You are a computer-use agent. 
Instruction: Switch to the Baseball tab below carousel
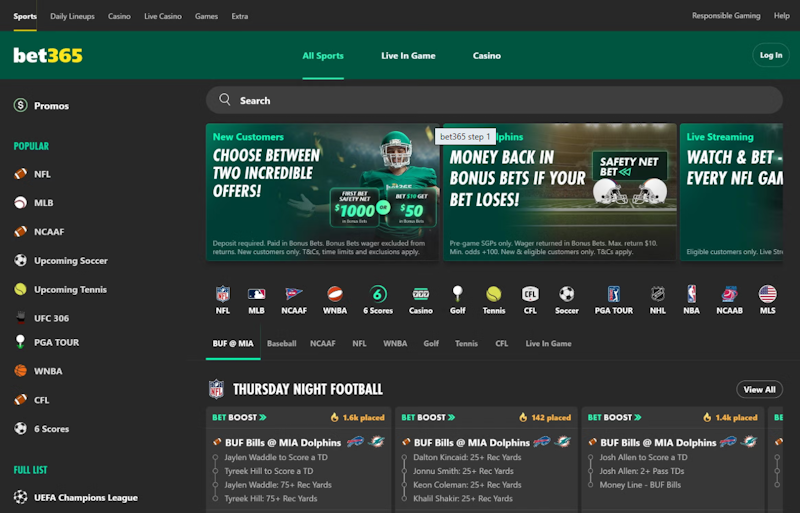click(282, 344)
